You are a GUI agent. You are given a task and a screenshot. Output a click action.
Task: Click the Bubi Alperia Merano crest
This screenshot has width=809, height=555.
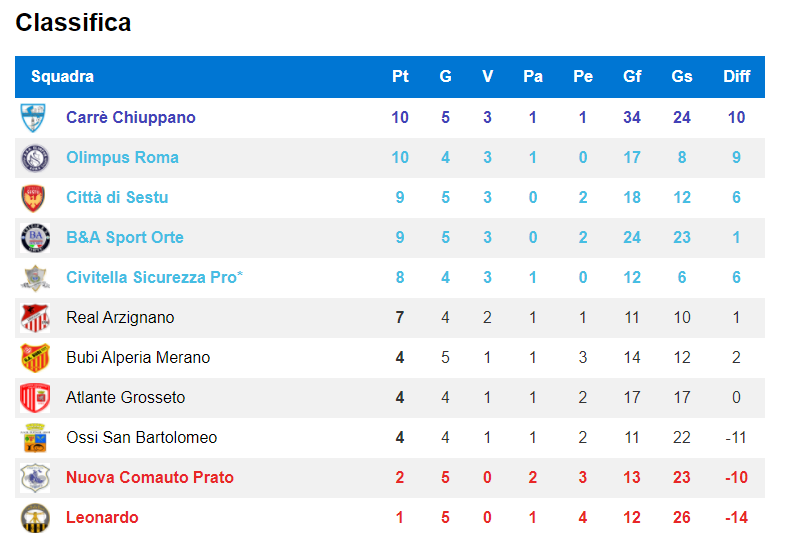pyautogui.click(x=35, y=358)
